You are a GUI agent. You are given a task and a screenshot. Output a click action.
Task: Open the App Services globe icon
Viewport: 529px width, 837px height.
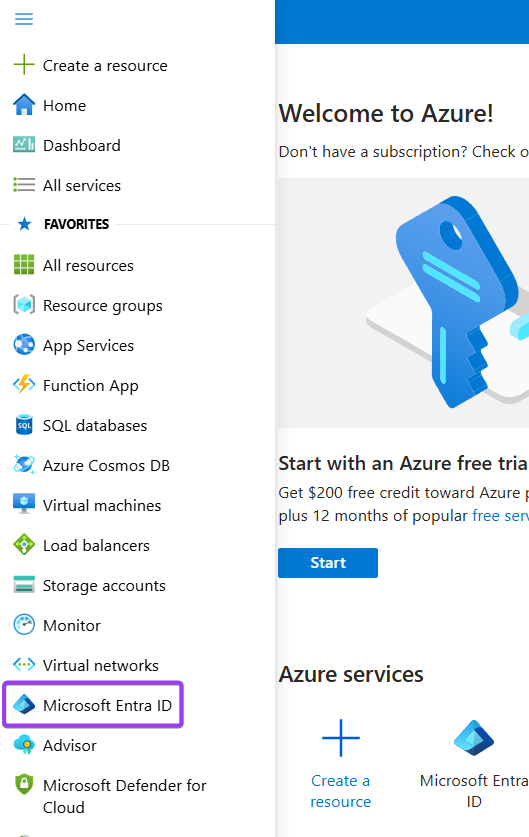coord(24,345)
